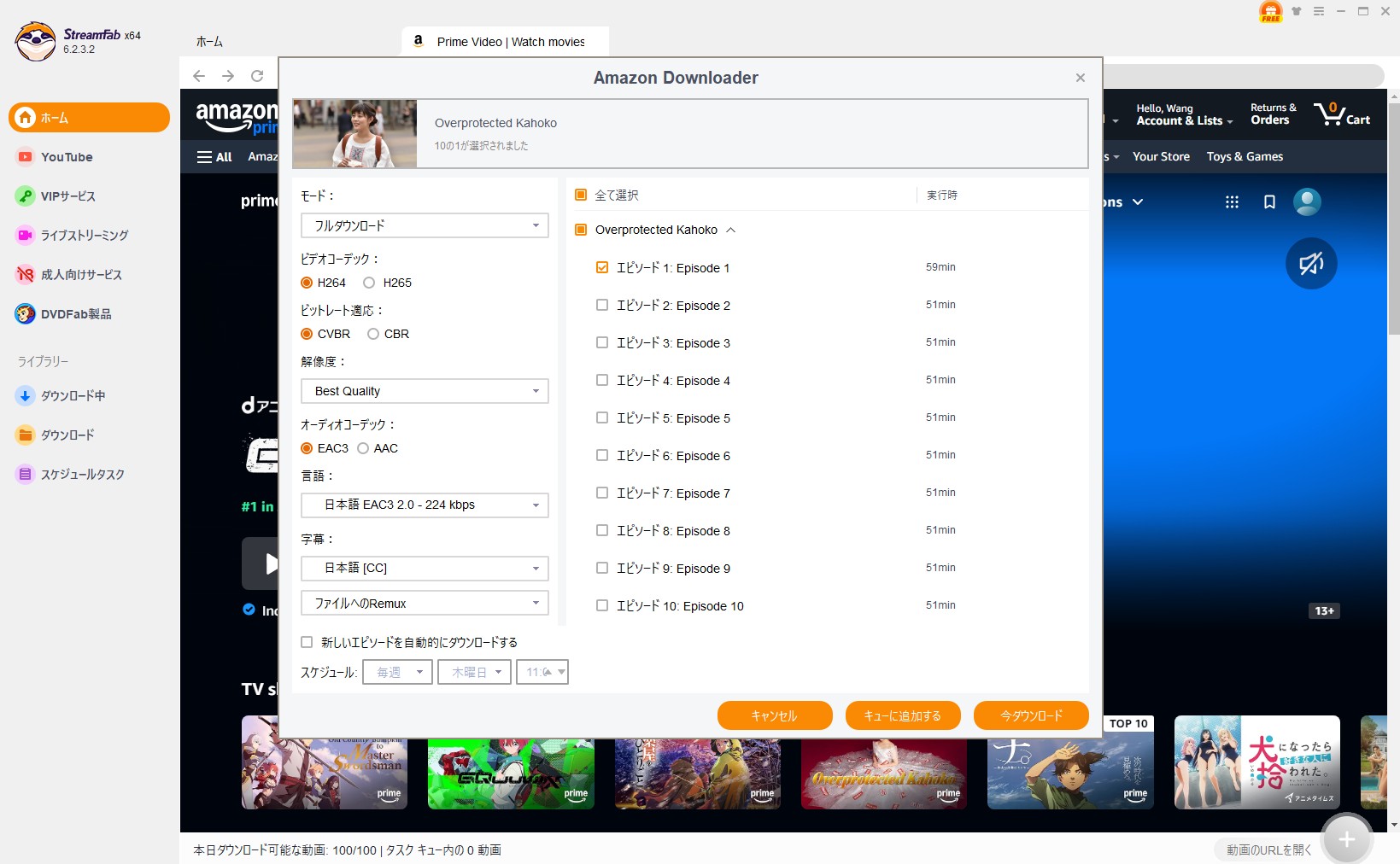1400x864 pixels.
Task: Click 動画のURLを開く button
Action: click(x=1268, y=849)
